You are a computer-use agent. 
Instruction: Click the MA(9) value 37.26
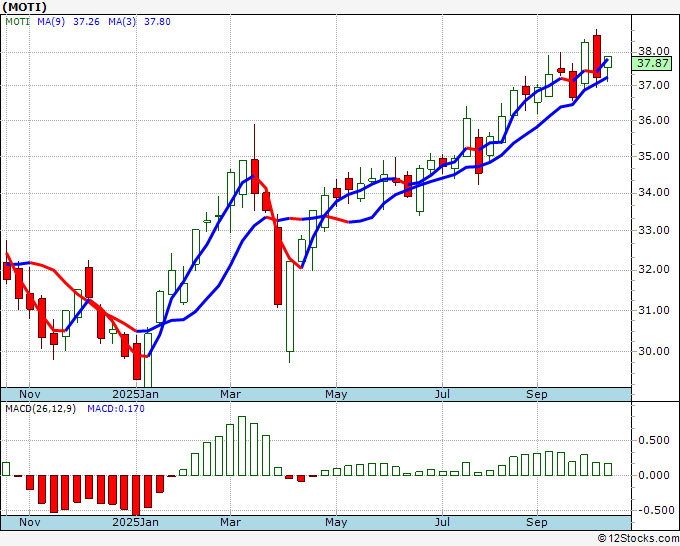tap(86, 22)
